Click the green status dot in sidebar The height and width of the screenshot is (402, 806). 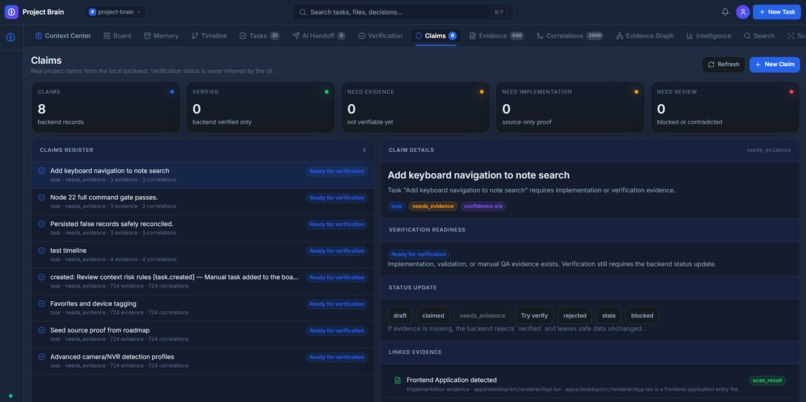click(x=11, y=396)
